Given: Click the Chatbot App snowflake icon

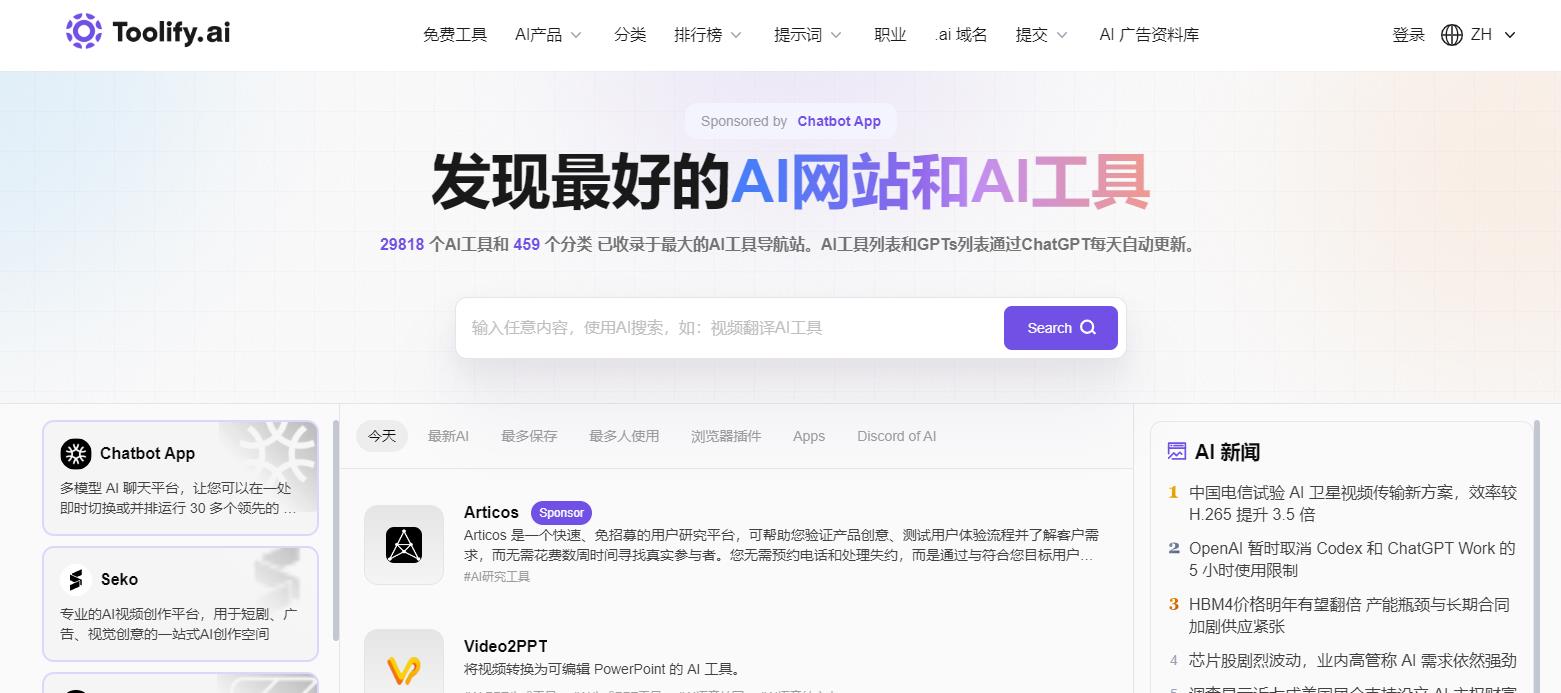Looking at the screenshot, I should click(75, 453).
